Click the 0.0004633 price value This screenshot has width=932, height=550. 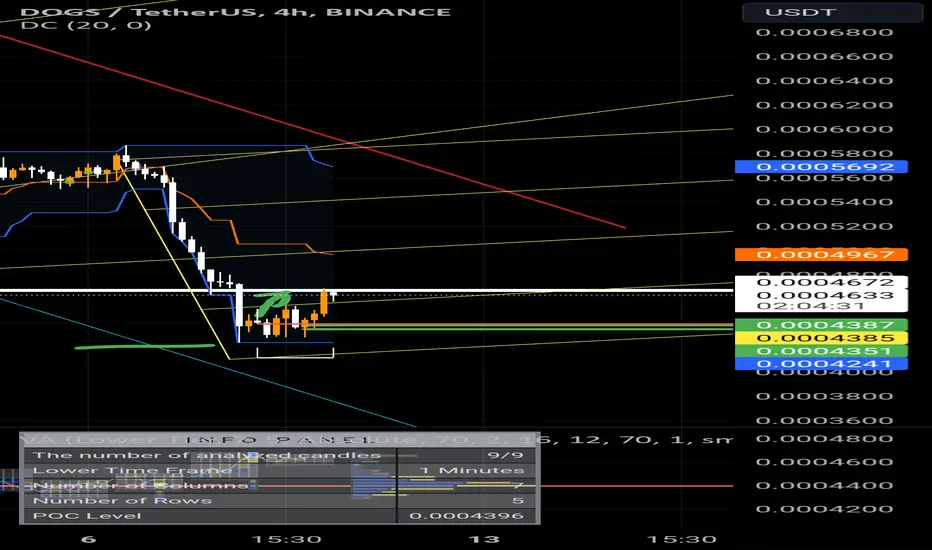coord(825,295)
